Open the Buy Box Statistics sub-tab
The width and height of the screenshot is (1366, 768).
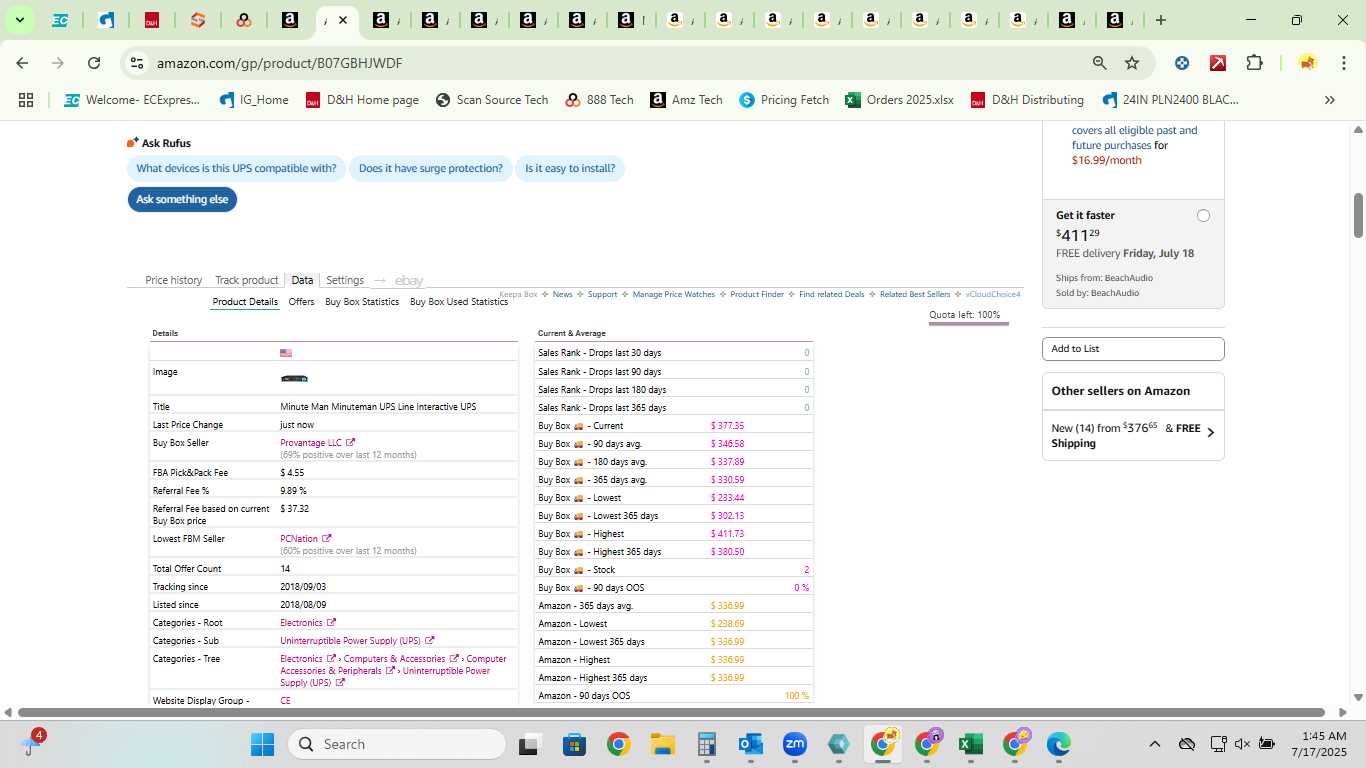click(362, 302)
